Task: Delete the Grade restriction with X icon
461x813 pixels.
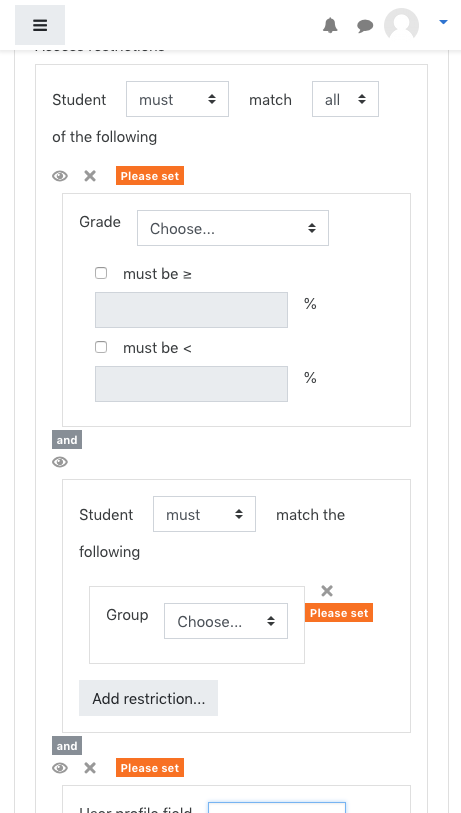Action: click(x=90, y=176)
